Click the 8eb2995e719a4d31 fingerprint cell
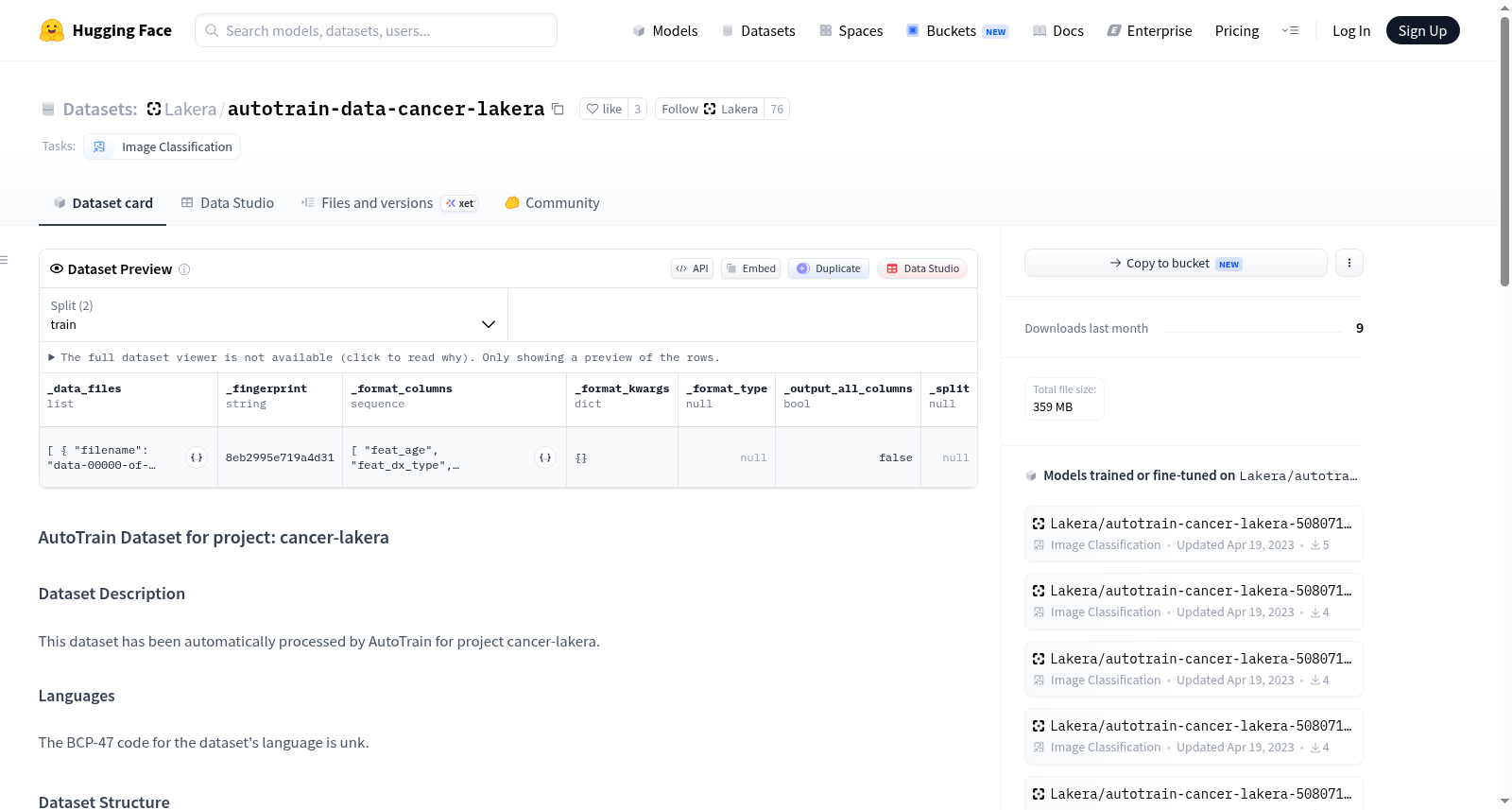The width and height of the screenshot is (1512, 810). (x=280, y=457)
